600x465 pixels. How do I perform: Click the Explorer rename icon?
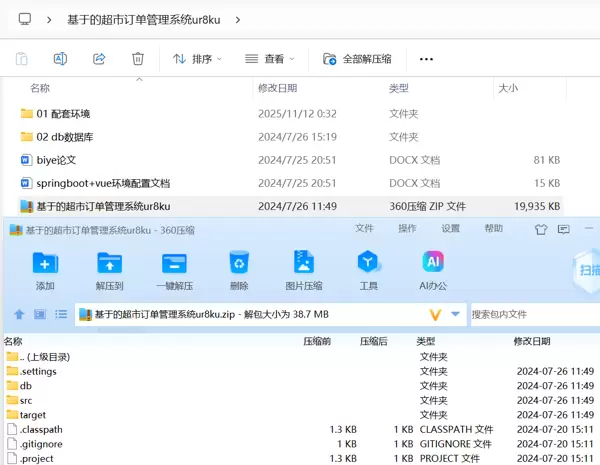[x=60, y=59]
